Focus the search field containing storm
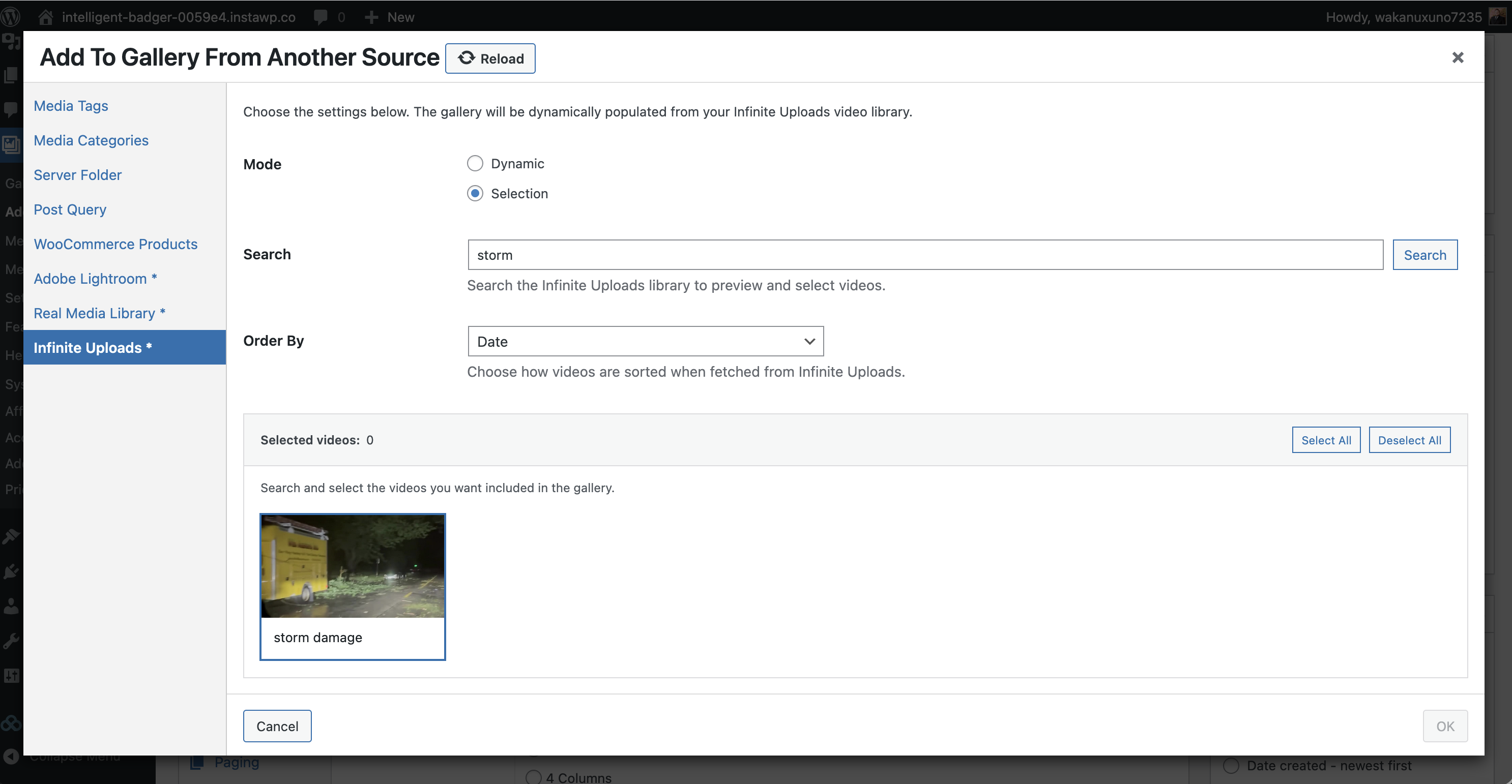1512x784 pixels. tap(925, 255)
